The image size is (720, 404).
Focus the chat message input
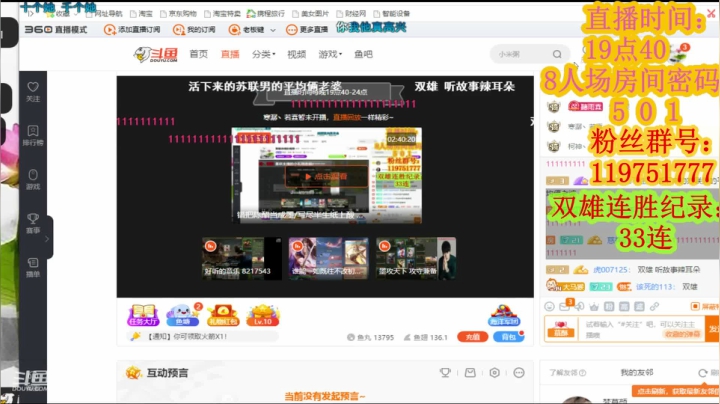click(641, 329)
